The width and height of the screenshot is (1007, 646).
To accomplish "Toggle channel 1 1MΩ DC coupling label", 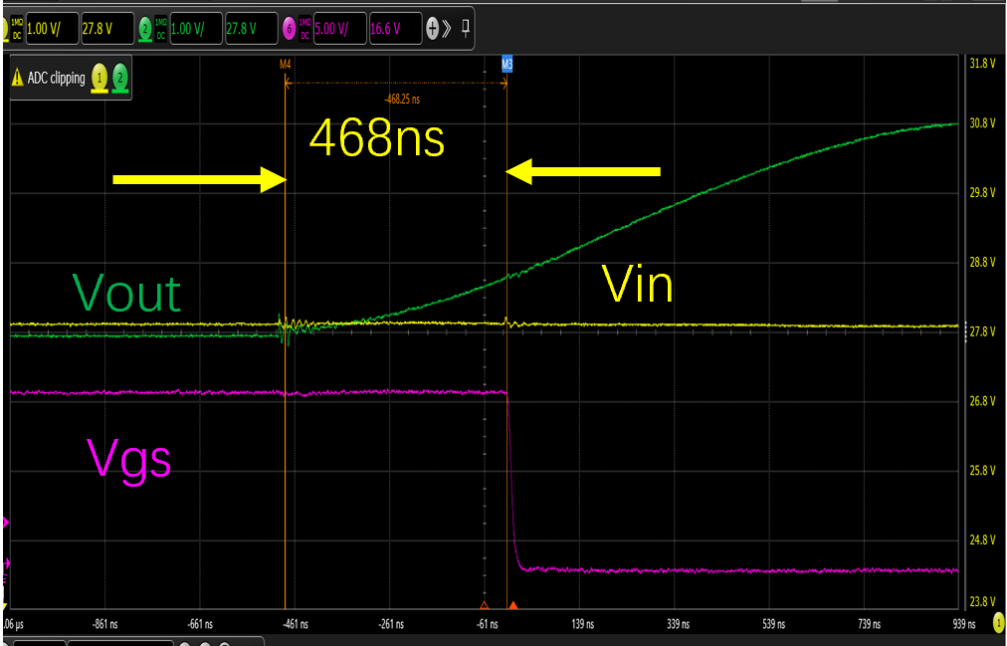I will 17,29.
